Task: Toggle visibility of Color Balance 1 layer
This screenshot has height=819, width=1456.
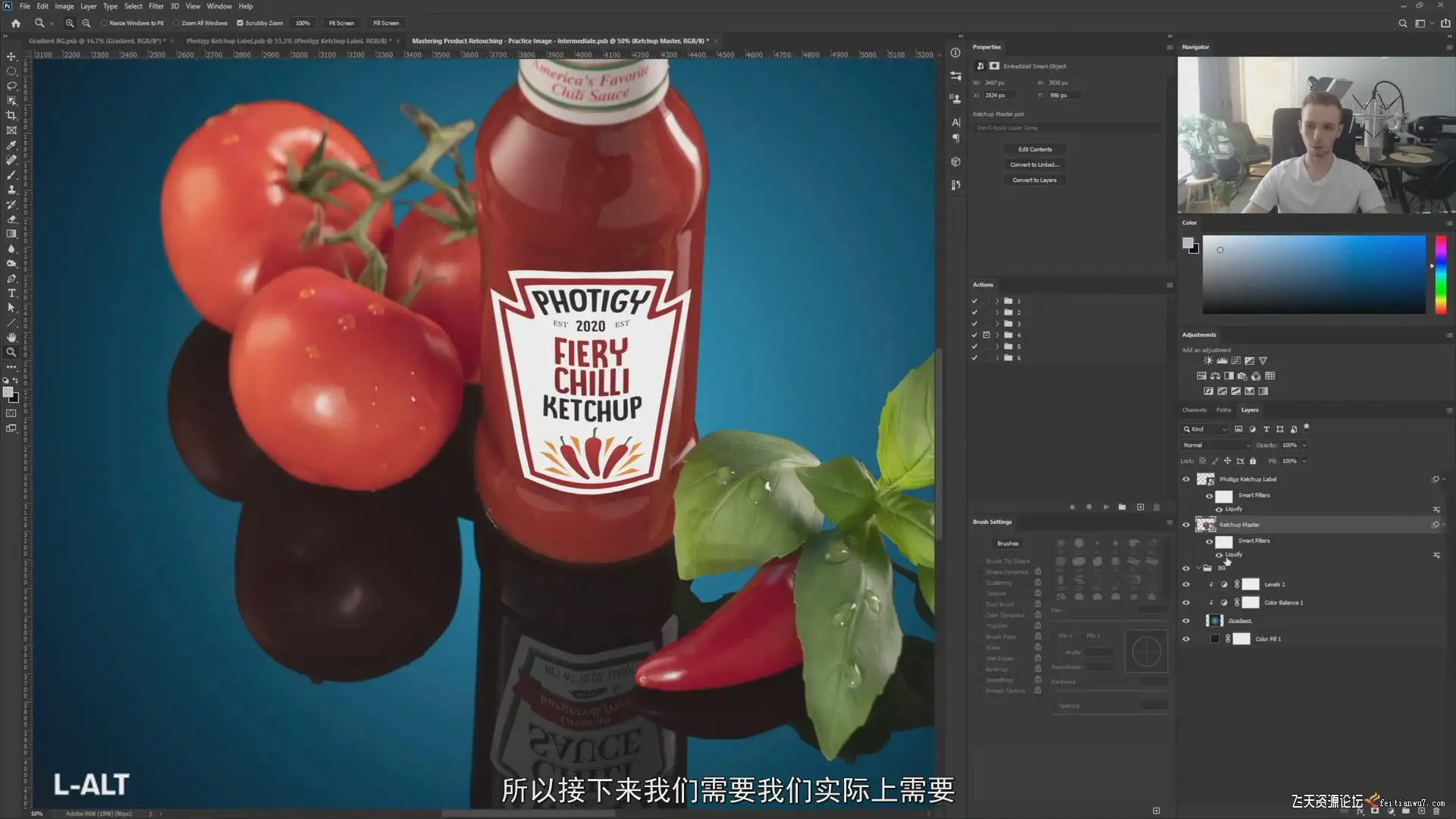Action: pos(1186,603)
